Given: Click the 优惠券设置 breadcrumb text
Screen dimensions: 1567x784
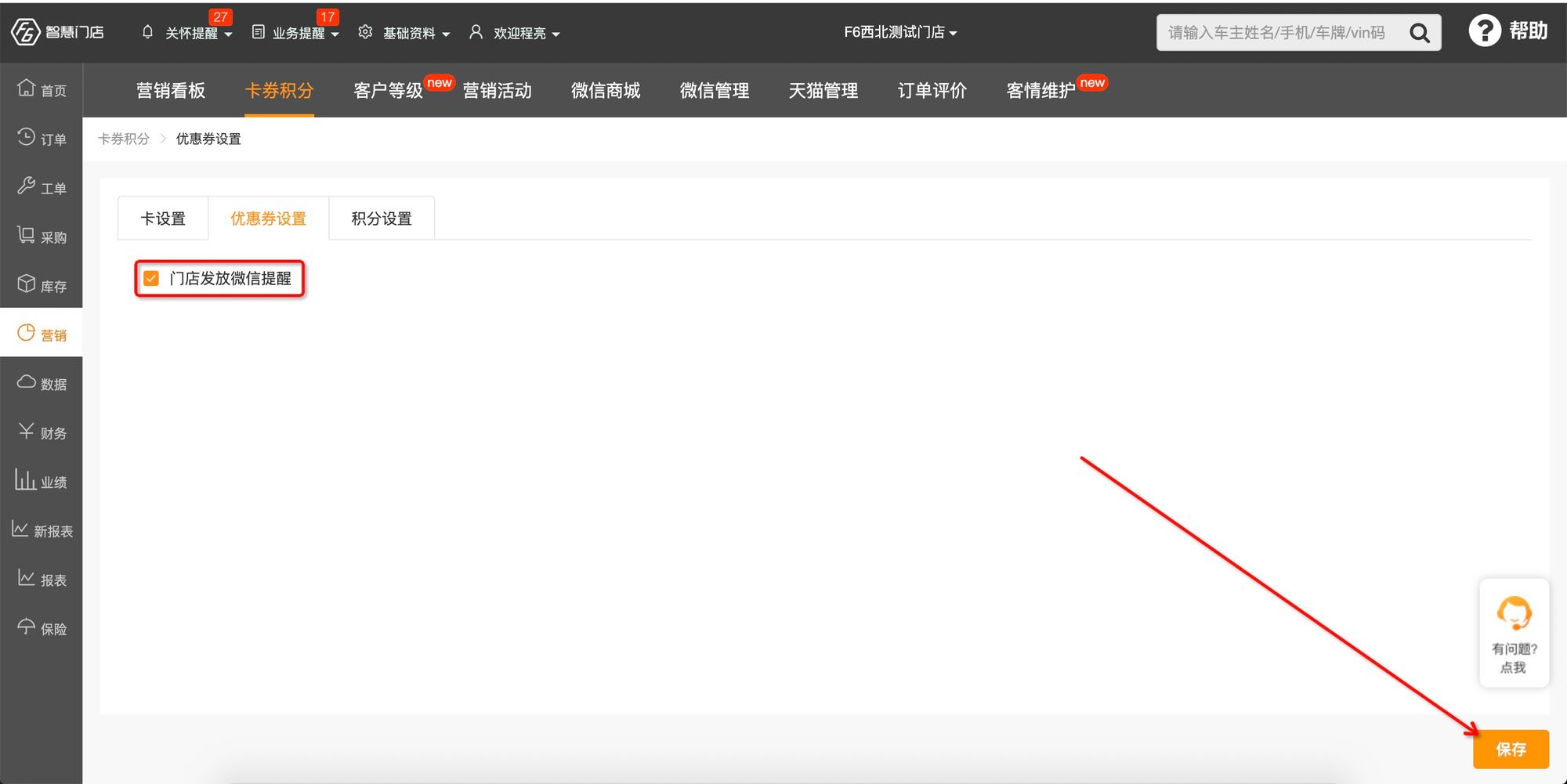Looking at the screenshot, I should tap(208, 139).
